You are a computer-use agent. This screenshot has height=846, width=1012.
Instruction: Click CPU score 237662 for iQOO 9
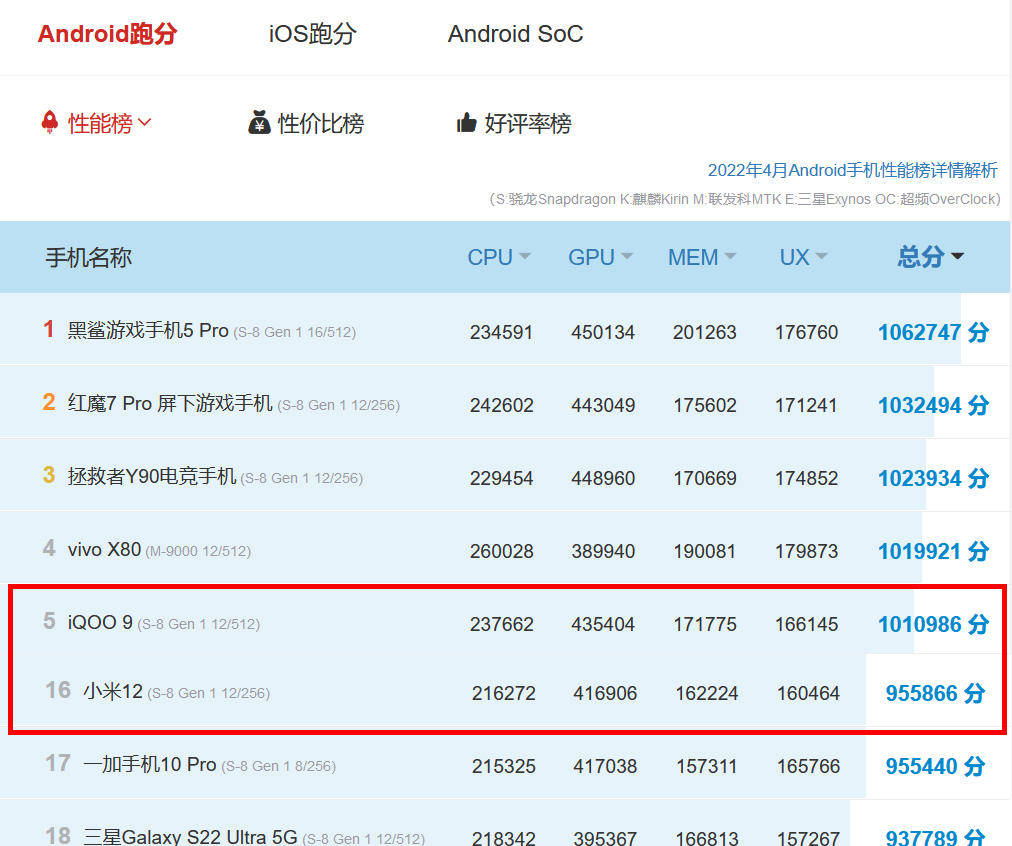[501, 624]
